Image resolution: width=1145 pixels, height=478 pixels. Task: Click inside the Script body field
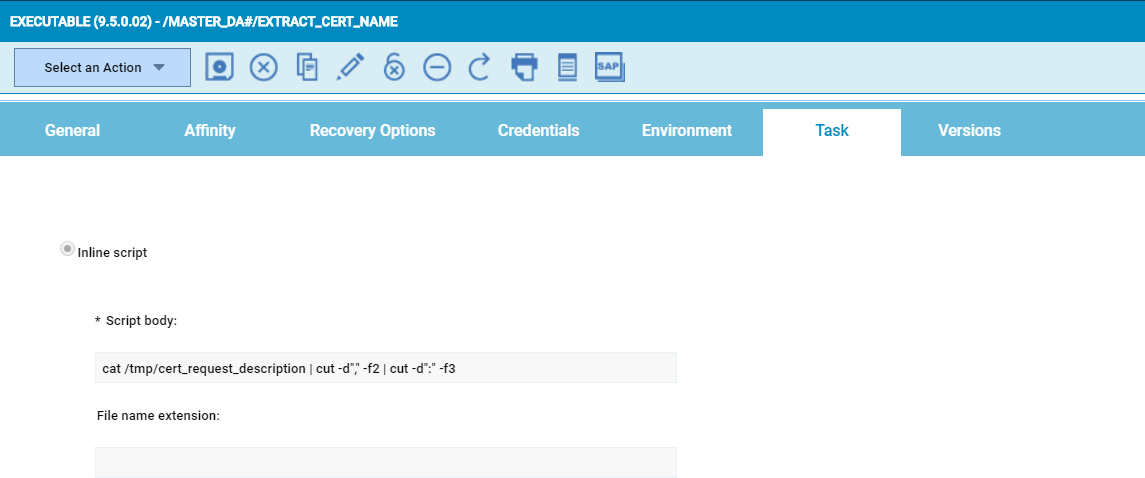point(386,368)
